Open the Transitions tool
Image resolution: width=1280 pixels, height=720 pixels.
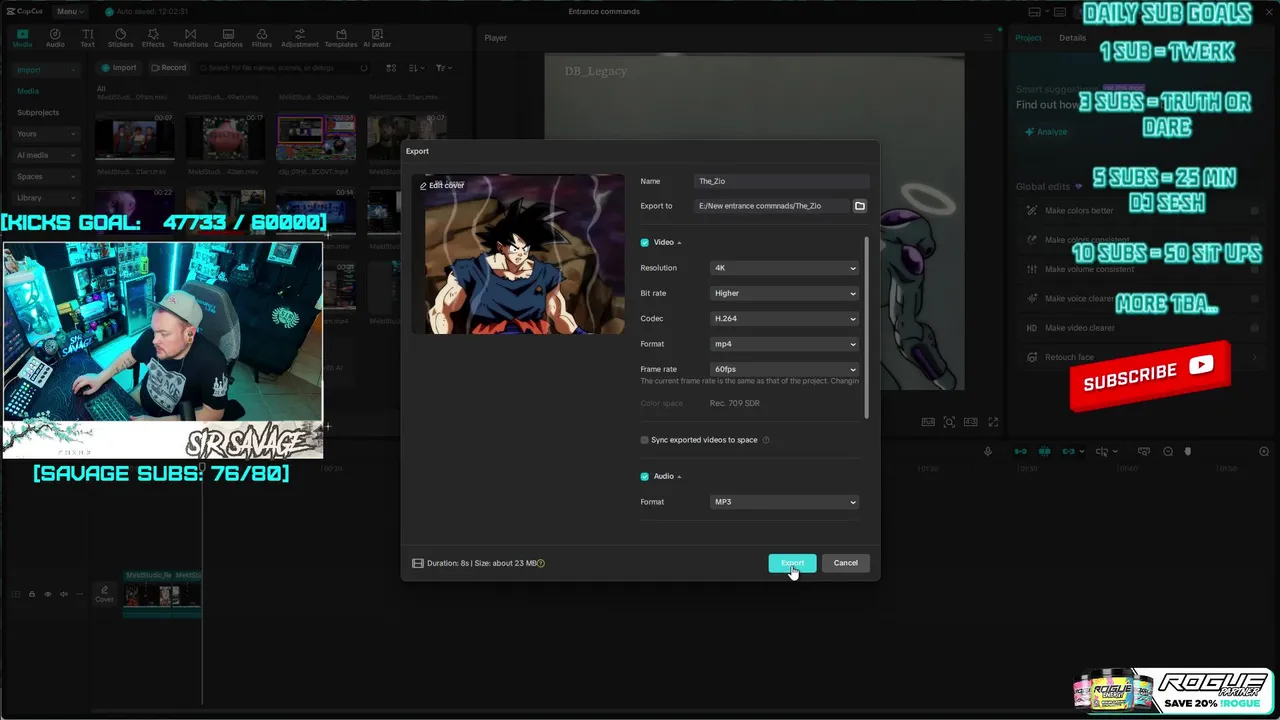click(190, 38)
